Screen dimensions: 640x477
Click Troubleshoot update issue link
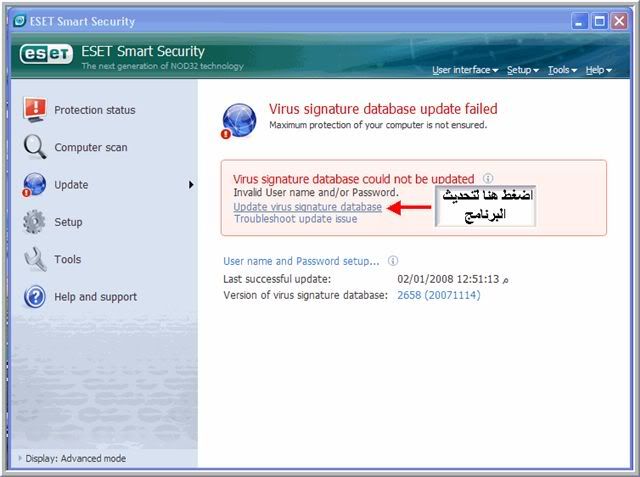296,219
